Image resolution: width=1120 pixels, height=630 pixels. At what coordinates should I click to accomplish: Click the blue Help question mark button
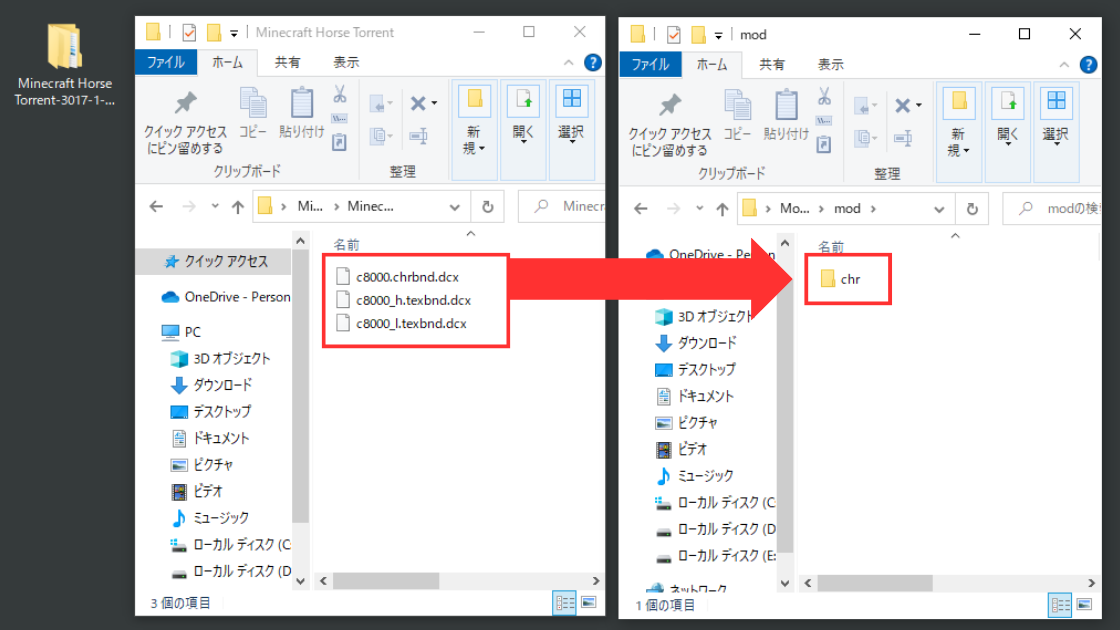(x=593, y=62)
